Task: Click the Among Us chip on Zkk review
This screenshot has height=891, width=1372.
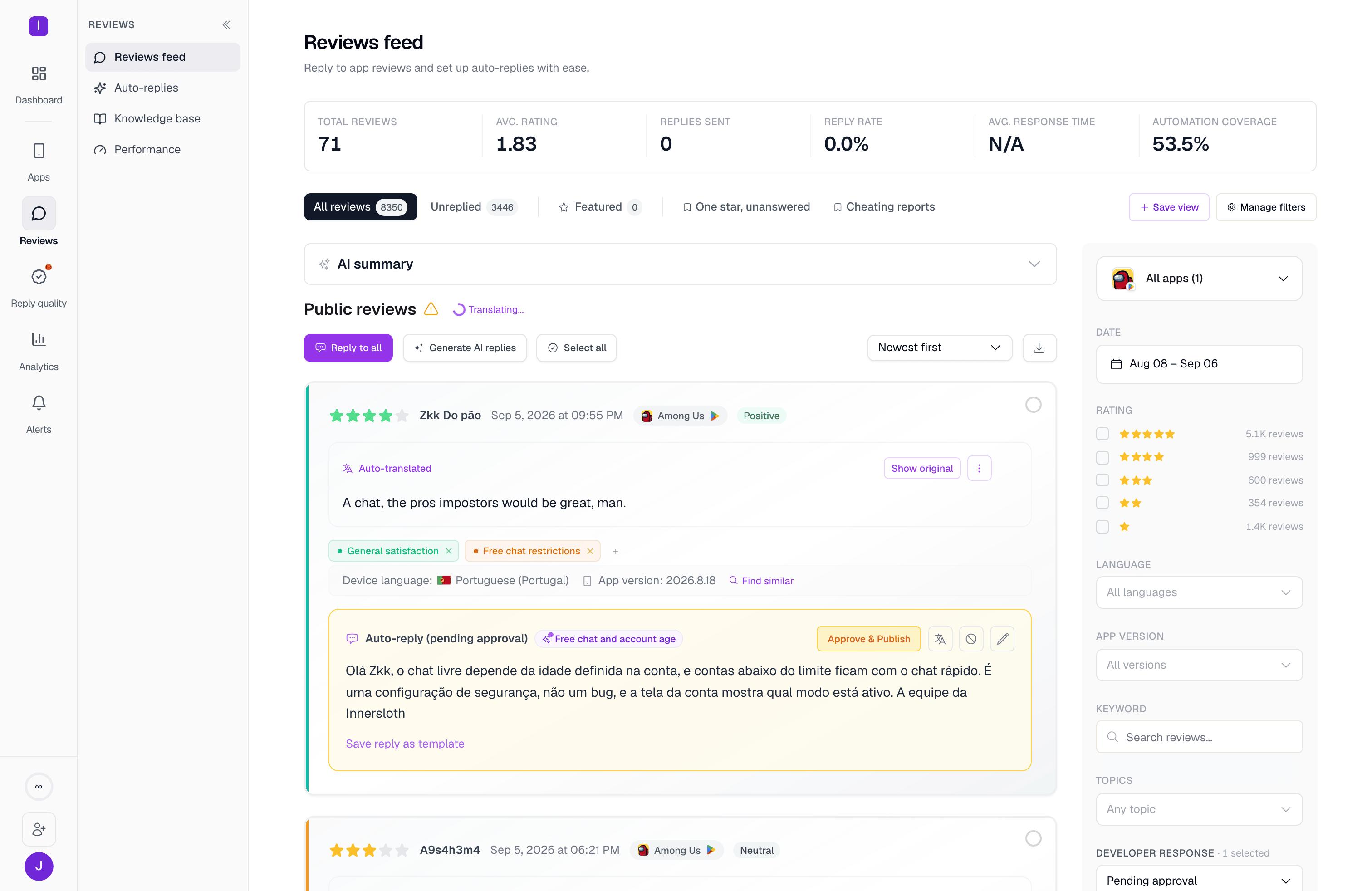Action: pyautogui.click(x=680, y=416)
